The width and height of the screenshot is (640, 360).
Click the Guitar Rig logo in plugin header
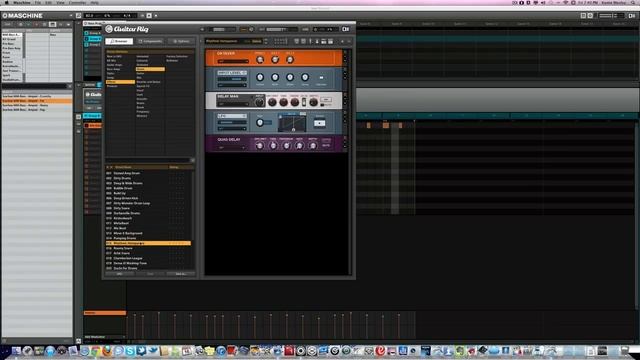(127, 29)
